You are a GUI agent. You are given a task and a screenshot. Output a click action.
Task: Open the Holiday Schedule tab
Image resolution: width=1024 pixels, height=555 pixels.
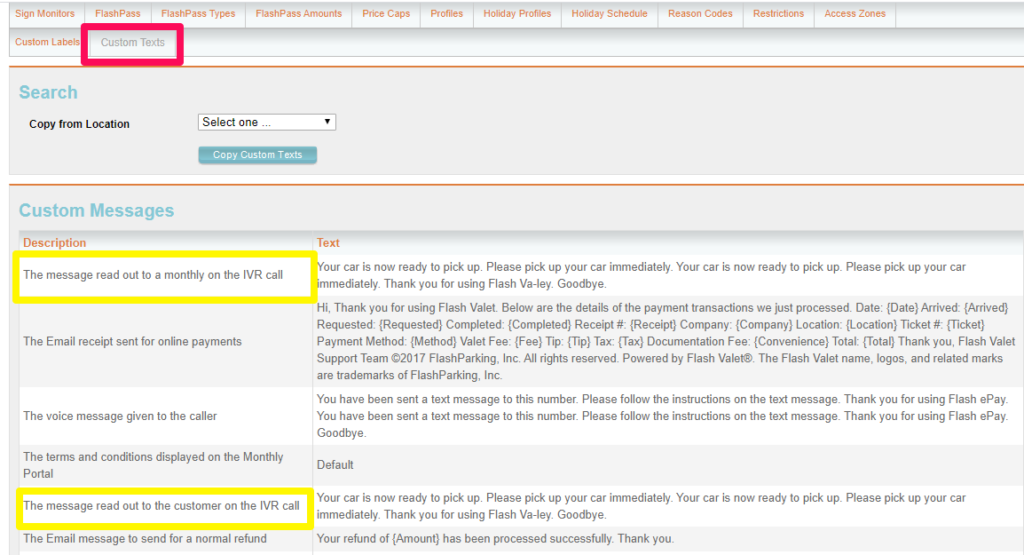(x=609, y=14)
